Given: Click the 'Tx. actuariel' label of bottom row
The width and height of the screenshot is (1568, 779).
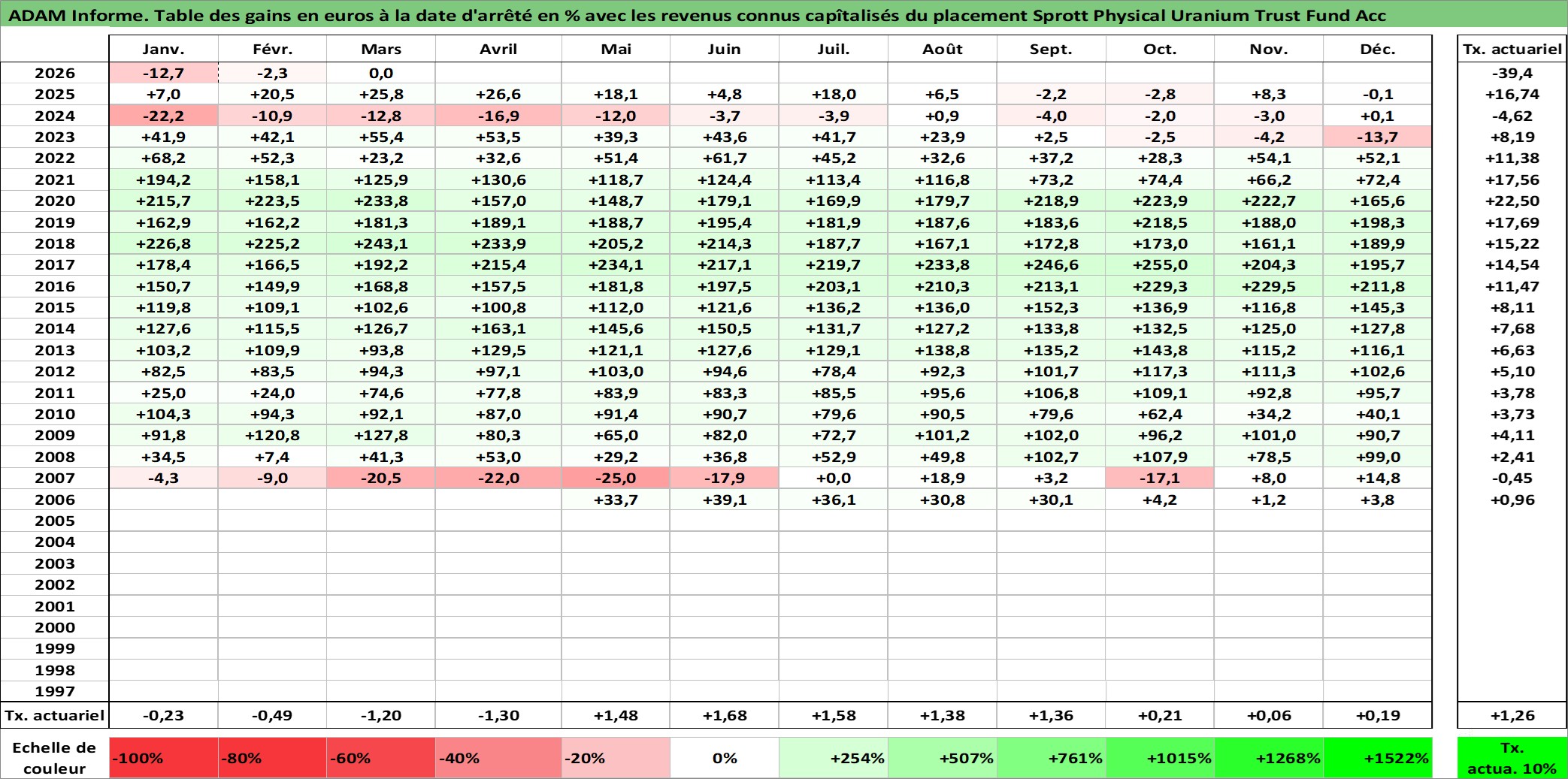Looking at the screenshot, I should 54,715.
